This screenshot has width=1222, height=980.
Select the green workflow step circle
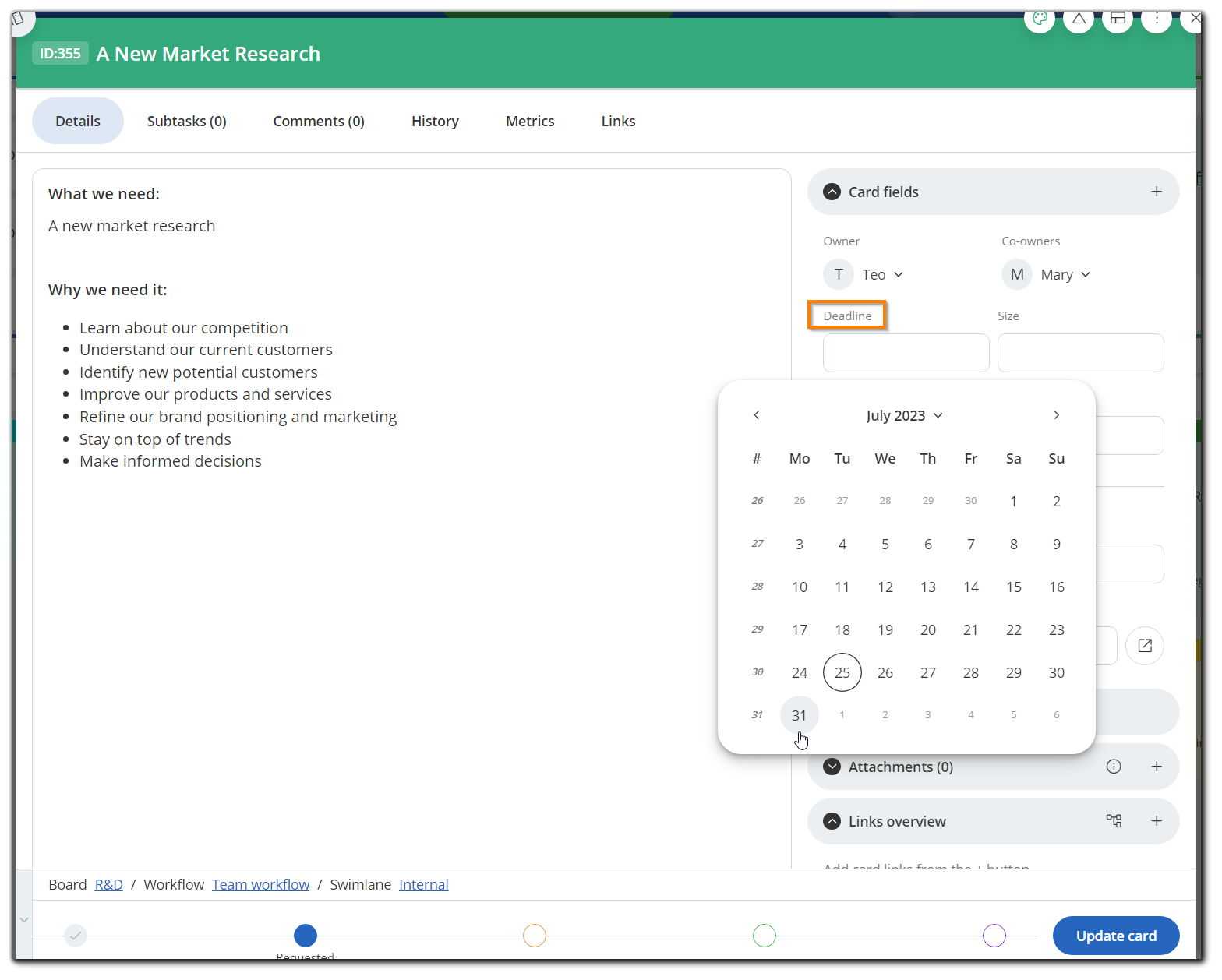pyautogui.click(x=765, y=935)
